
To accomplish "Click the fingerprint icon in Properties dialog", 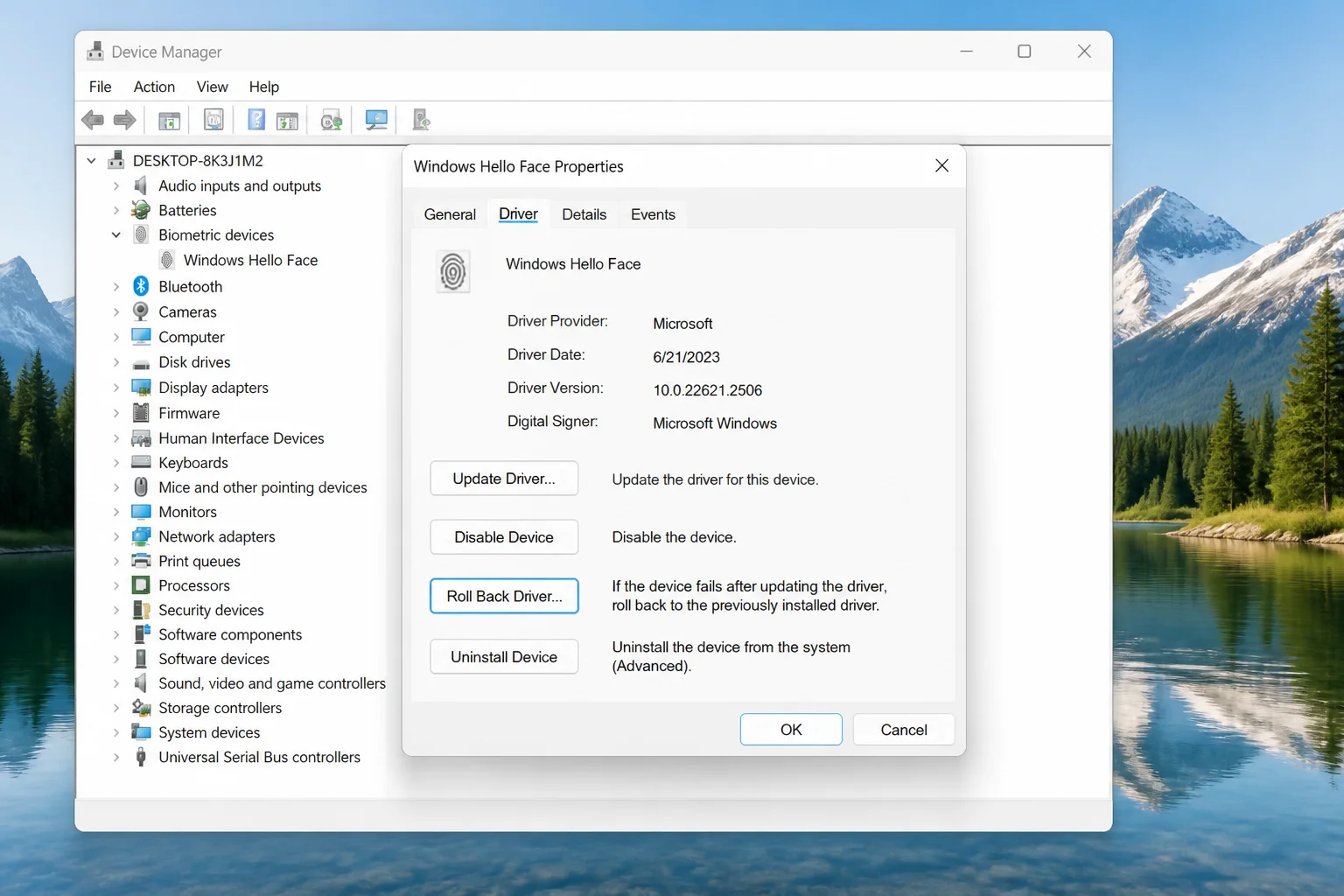I will point(453,271).
